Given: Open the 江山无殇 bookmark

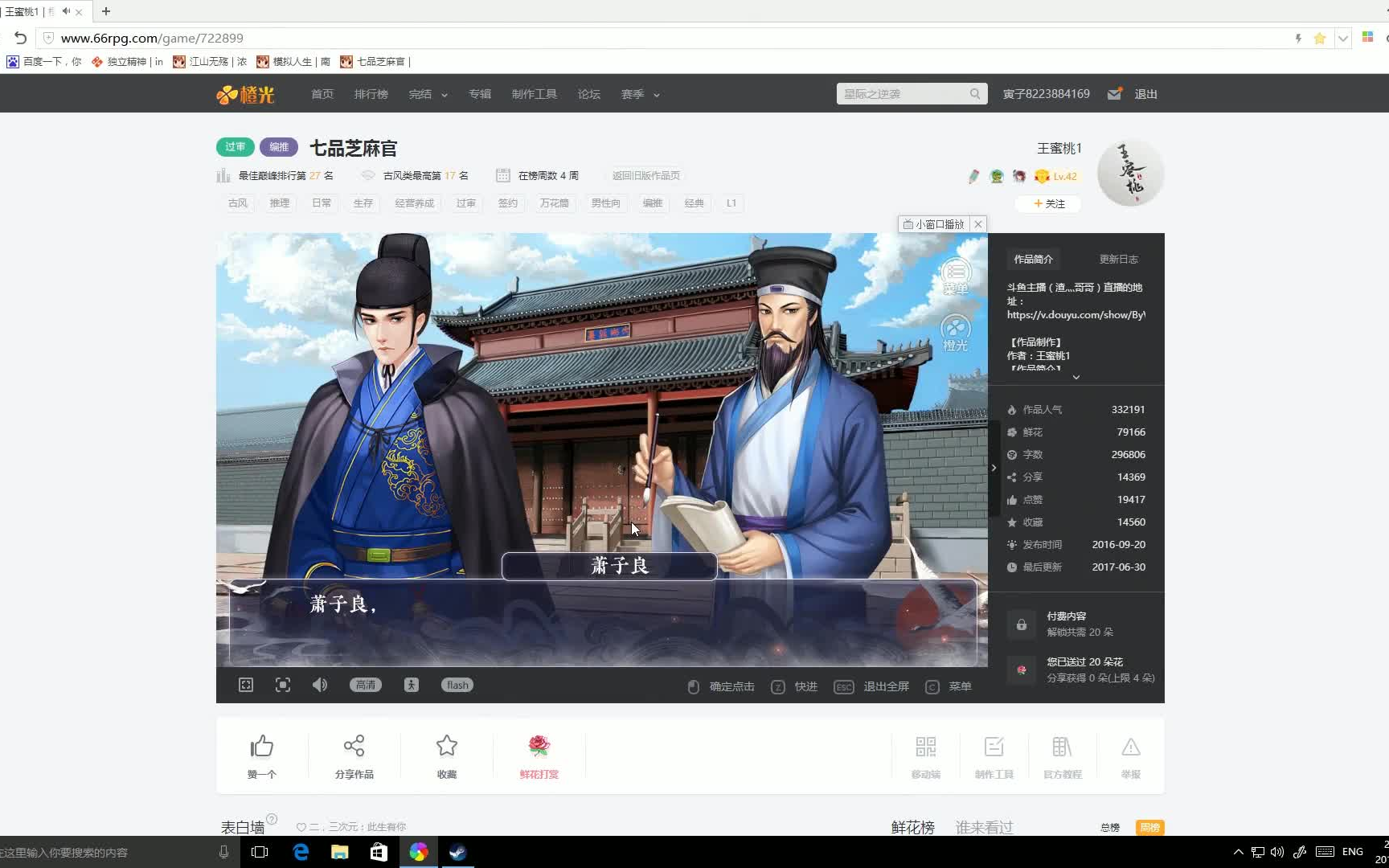Looking at the screenshot, I should pos(210,61).
